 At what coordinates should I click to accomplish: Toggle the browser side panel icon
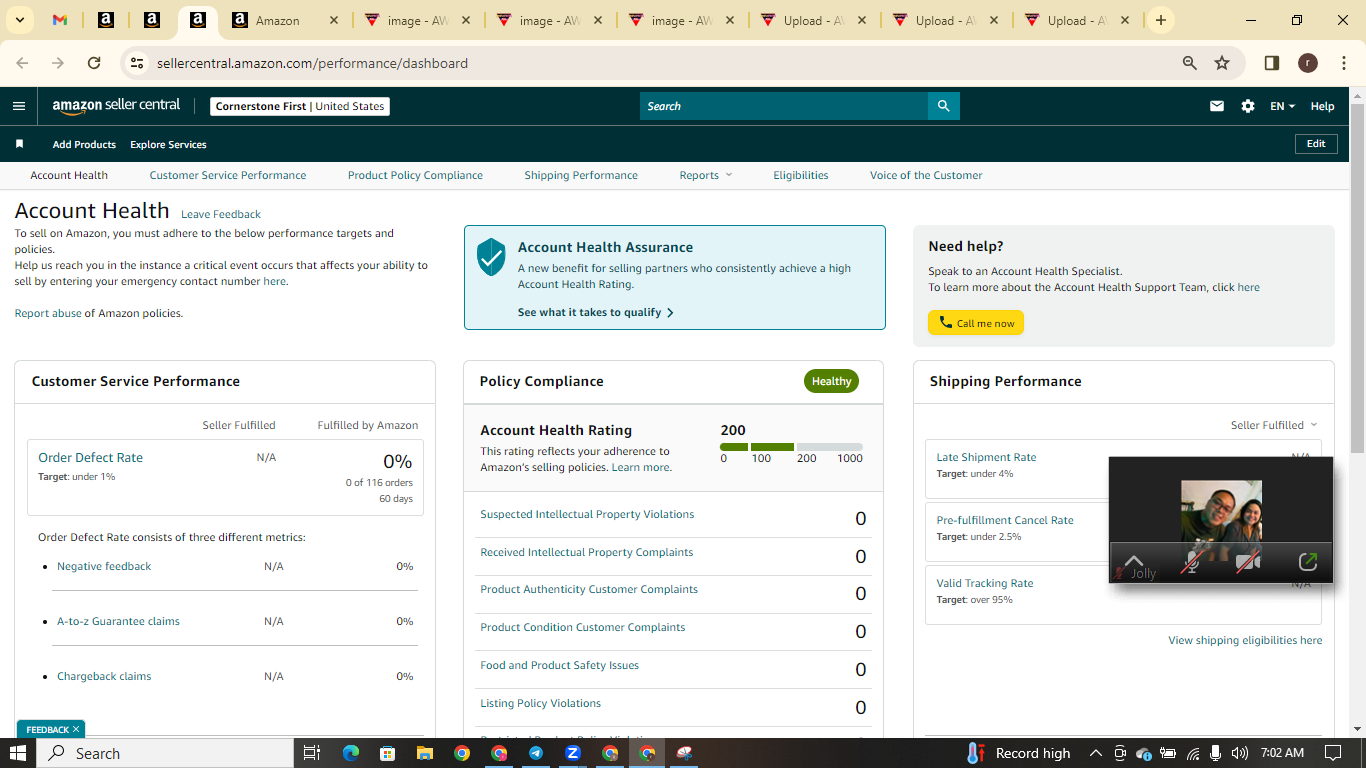click(x=1272, y=63)
